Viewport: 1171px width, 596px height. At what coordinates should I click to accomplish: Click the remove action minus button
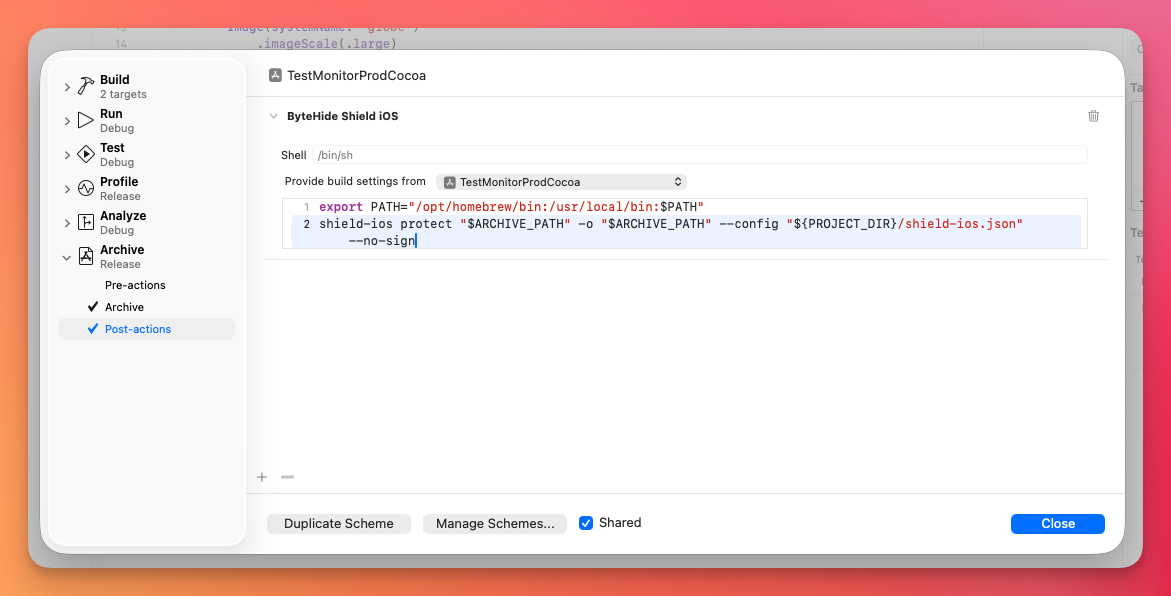pyautogui.click(x=287, y=477)
